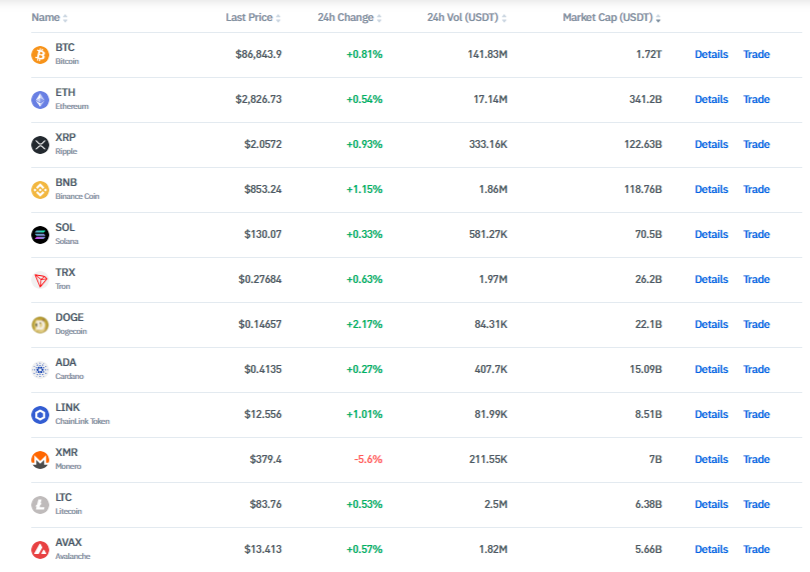
Task: Sort the table by Name
Action: (x=50, y=18)
